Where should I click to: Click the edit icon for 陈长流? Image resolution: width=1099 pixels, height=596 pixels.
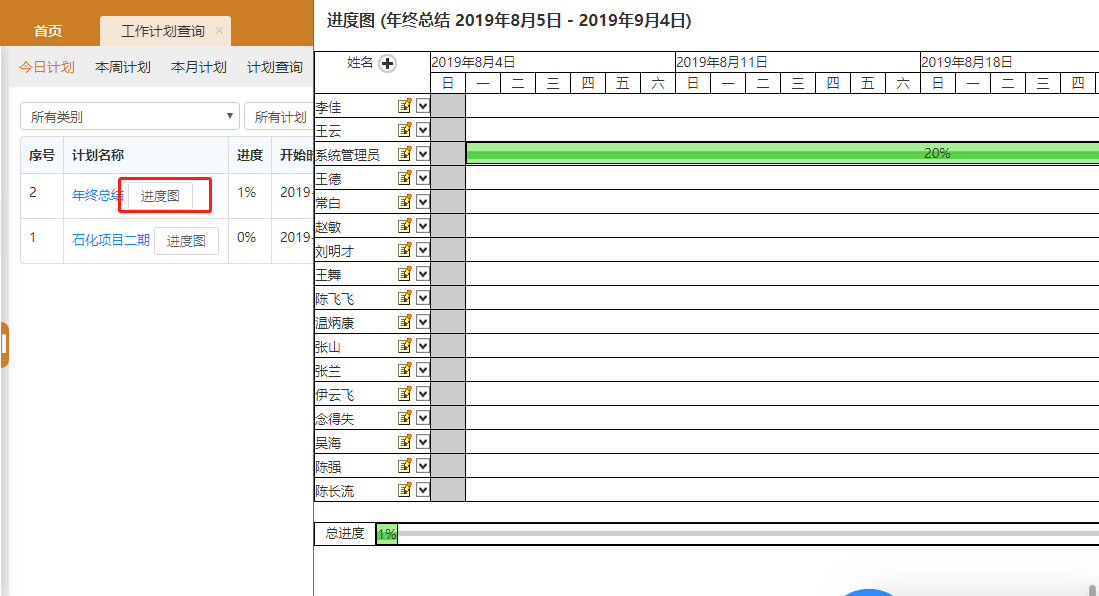405,490
